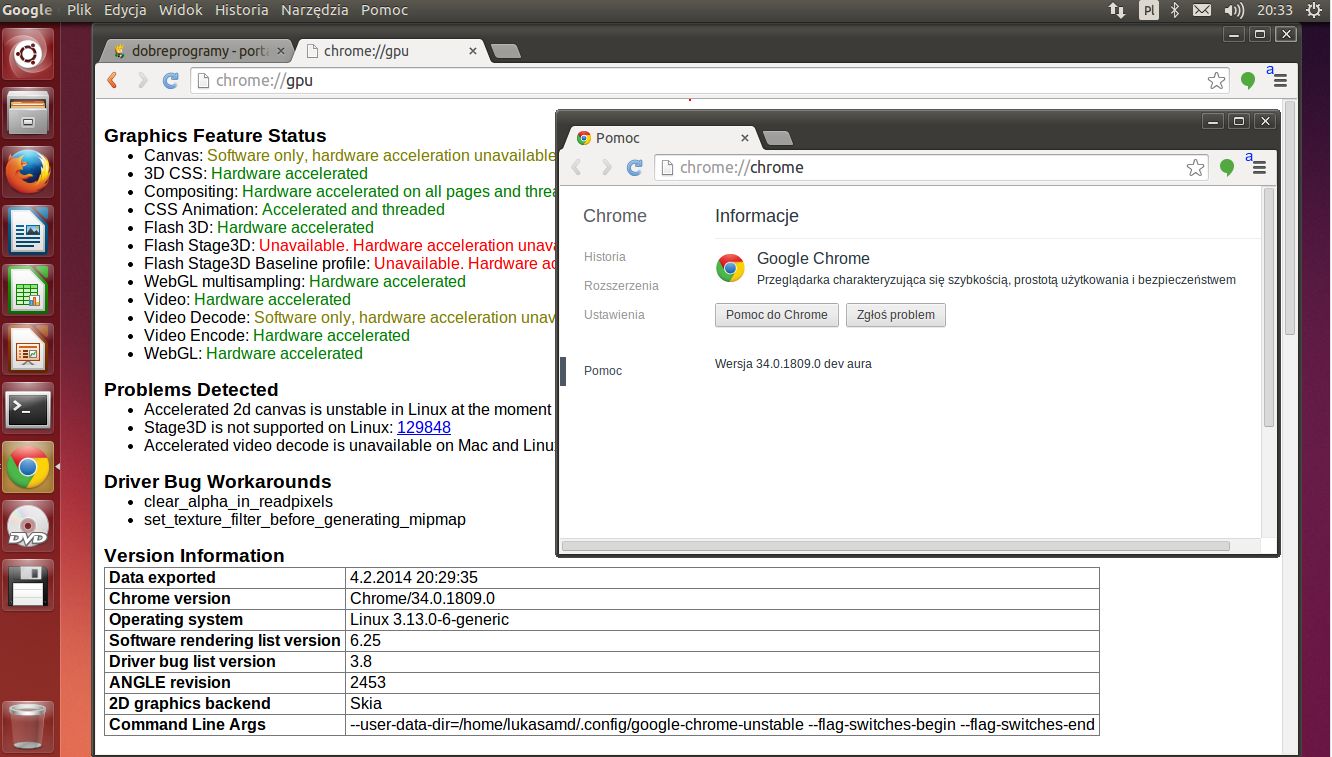Click back arrow in the chrome://gpu window
The height and width of the screenshot is (757, 1332).
[112, 80]
